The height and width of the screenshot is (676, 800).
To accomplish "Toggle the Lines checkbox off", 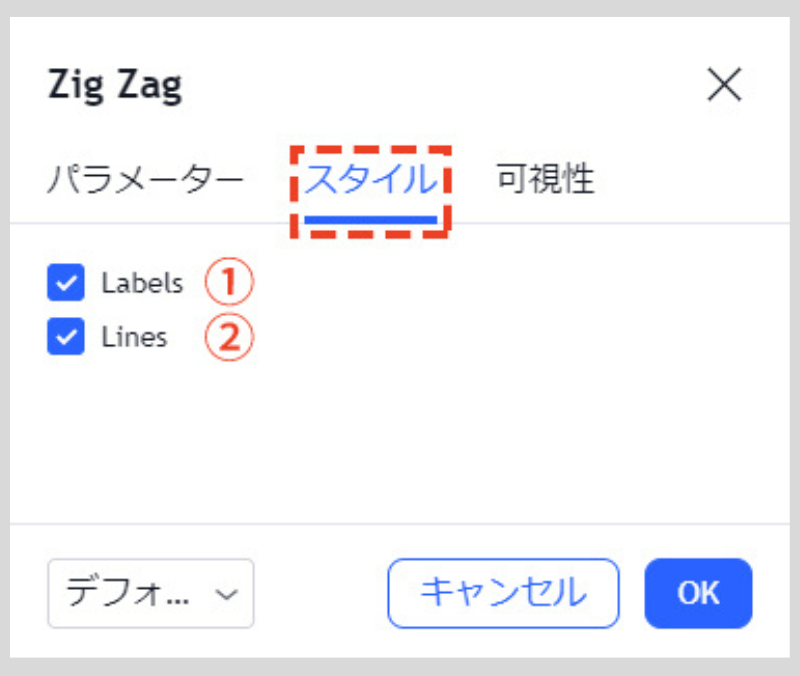I will tap(65, 337).
